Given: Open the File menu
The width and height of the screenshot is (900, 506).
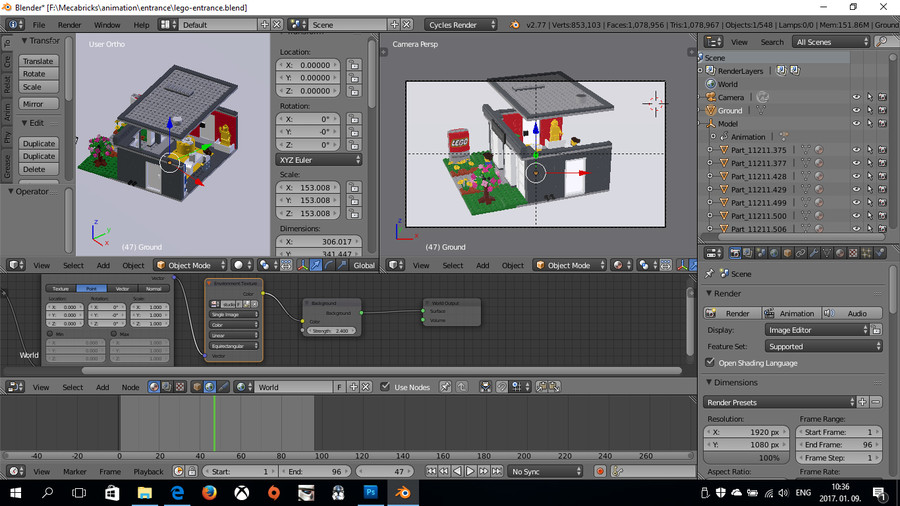Looking at the screenshot, I should pos(38,25).
